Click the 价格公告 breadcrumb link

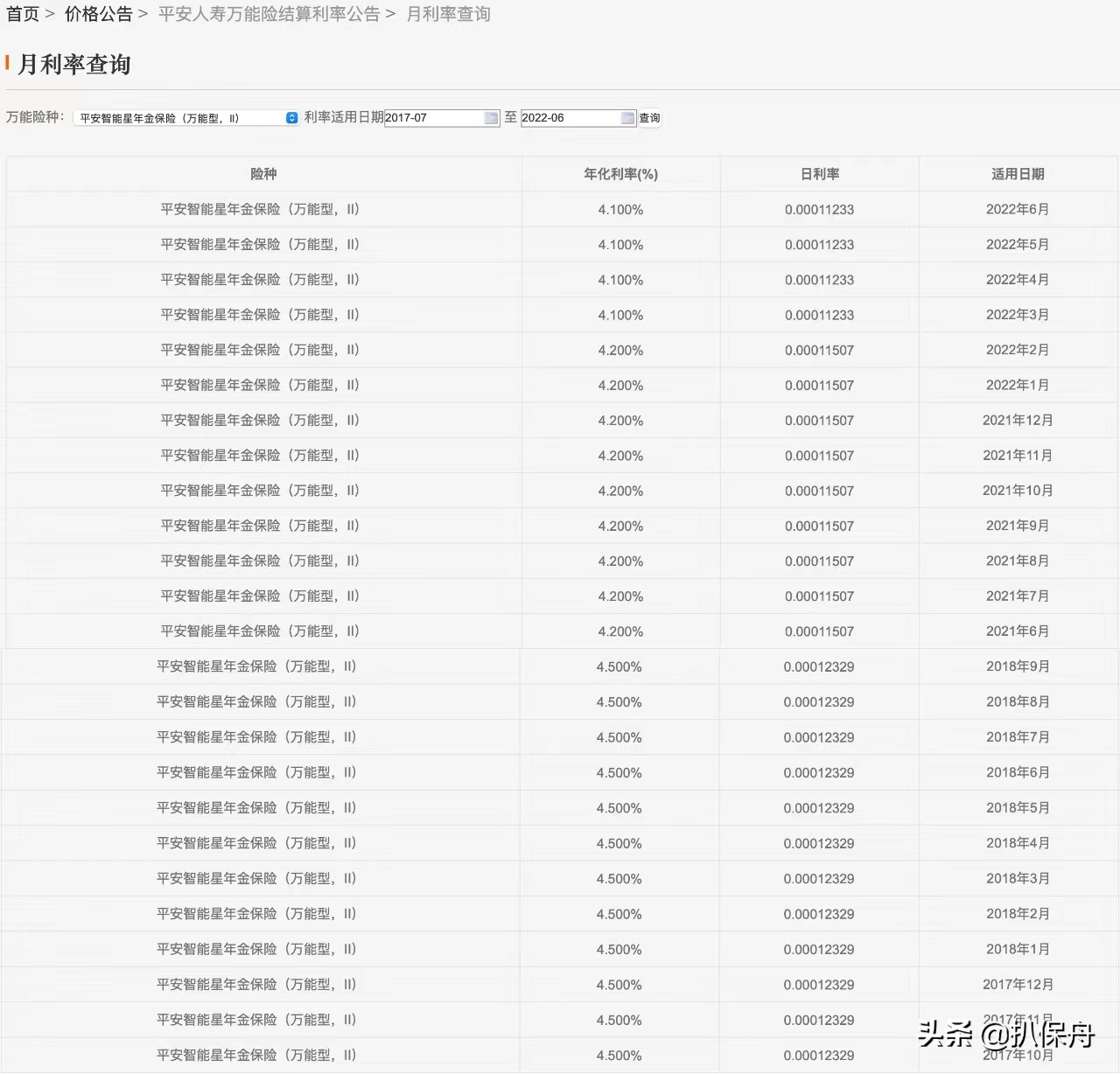click(x=97, y=13)
